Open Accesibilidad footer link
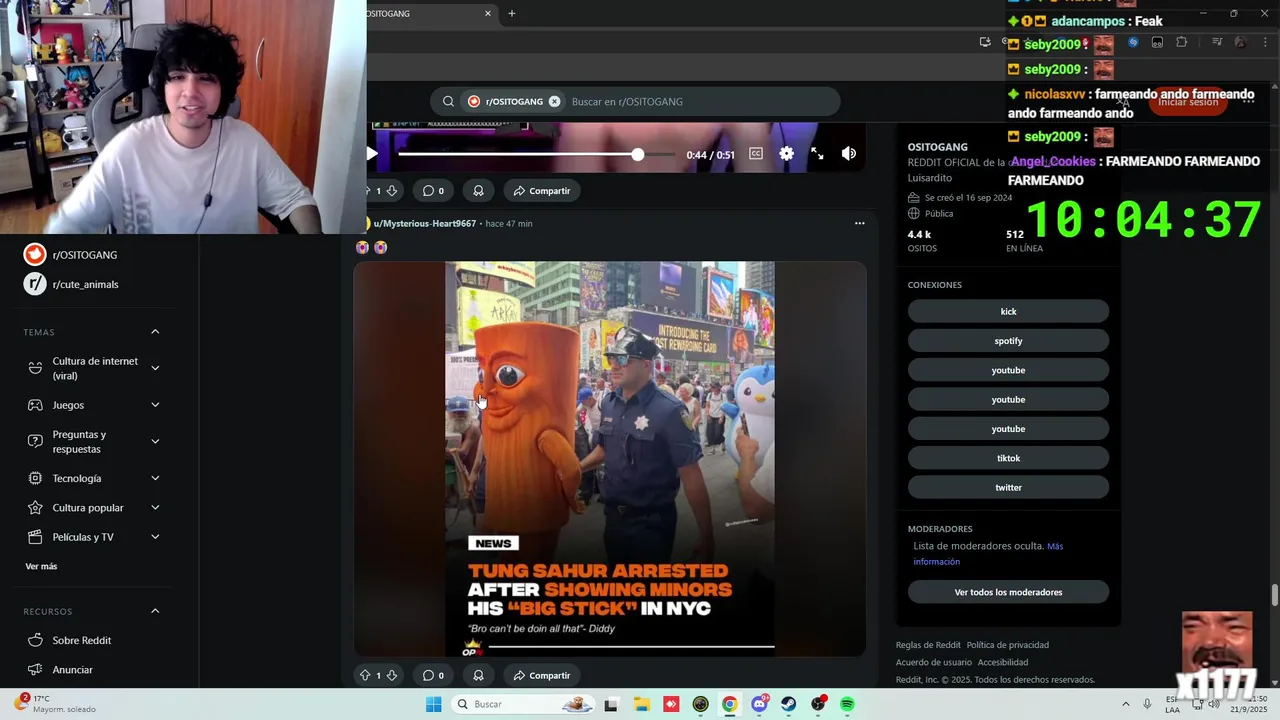 pos(1003,662)
